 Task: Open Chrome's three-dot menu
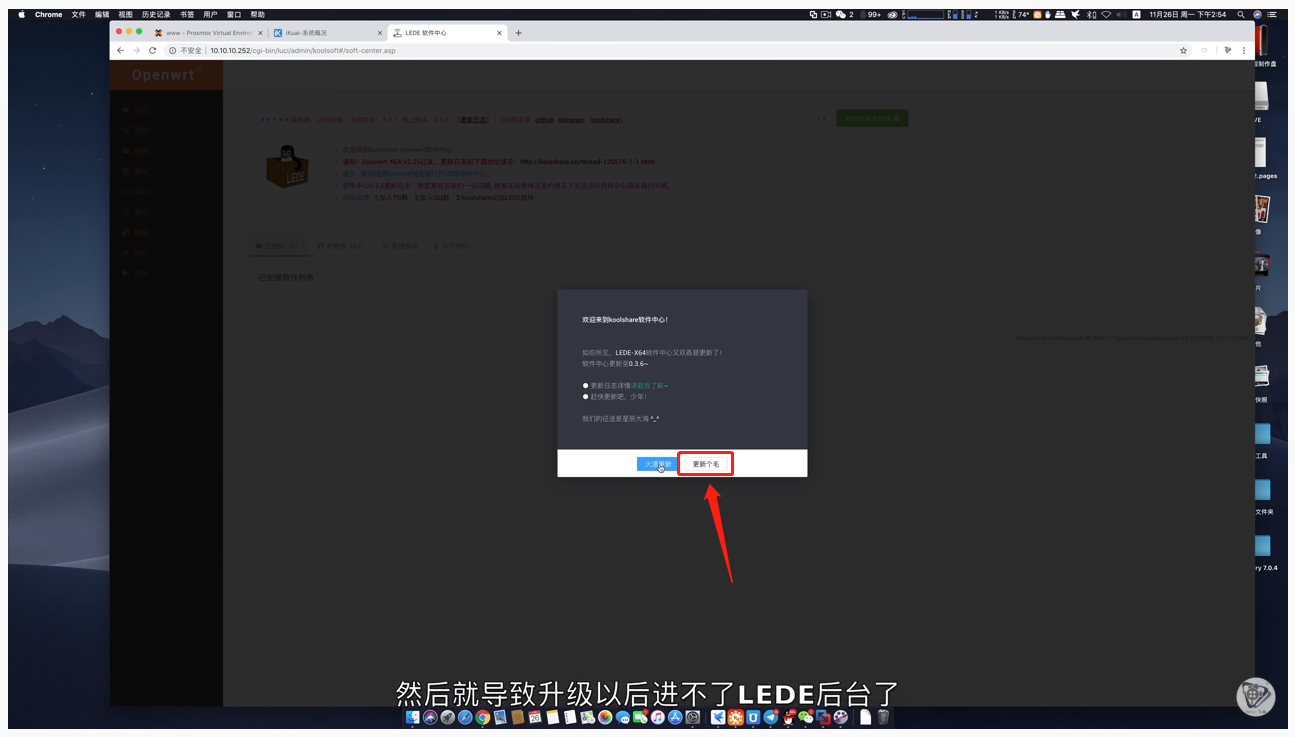[x=1245, y=50]
